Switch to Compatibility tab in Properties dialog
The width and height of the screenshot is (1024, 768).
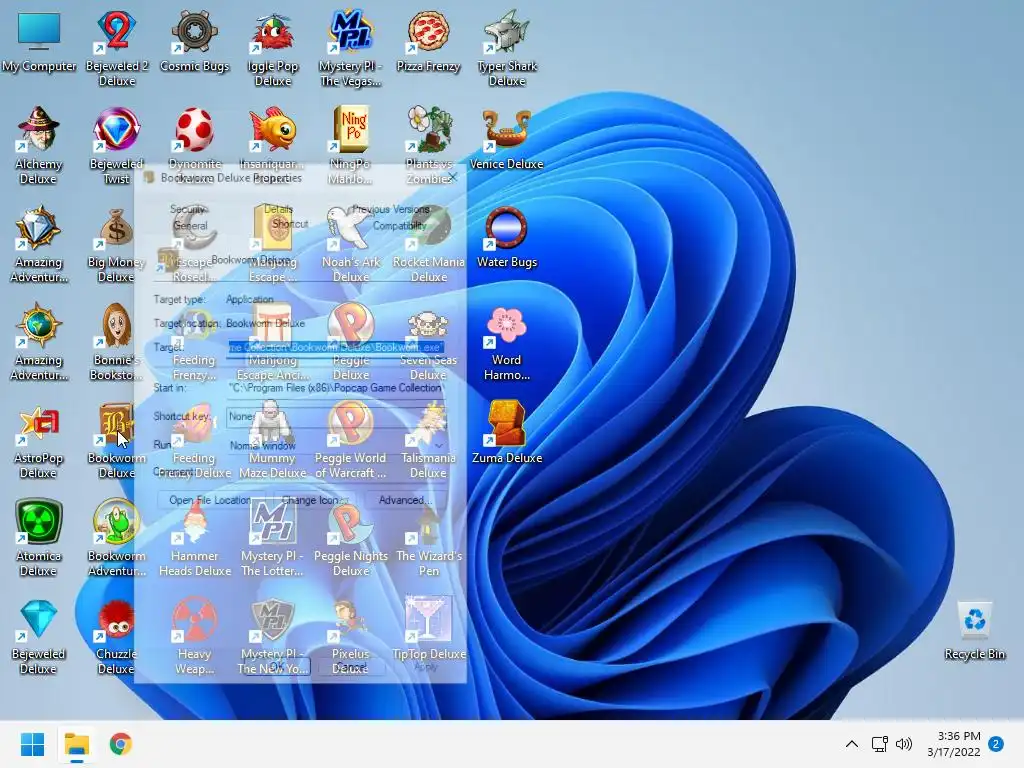pyautogui.click(x=400, y=225)
